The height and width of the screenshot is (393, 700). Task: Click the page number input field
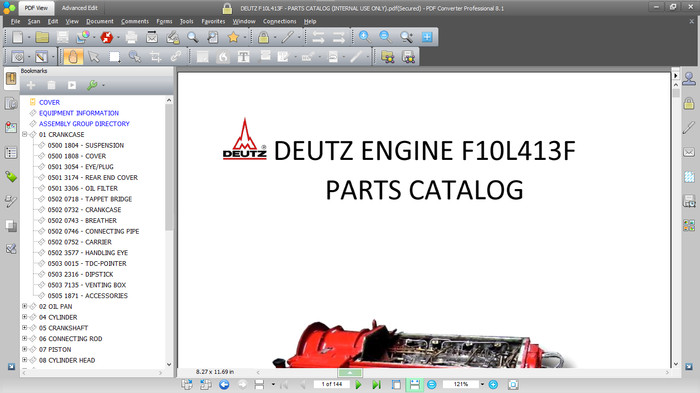pyautogui.click(x=332, y=384)
